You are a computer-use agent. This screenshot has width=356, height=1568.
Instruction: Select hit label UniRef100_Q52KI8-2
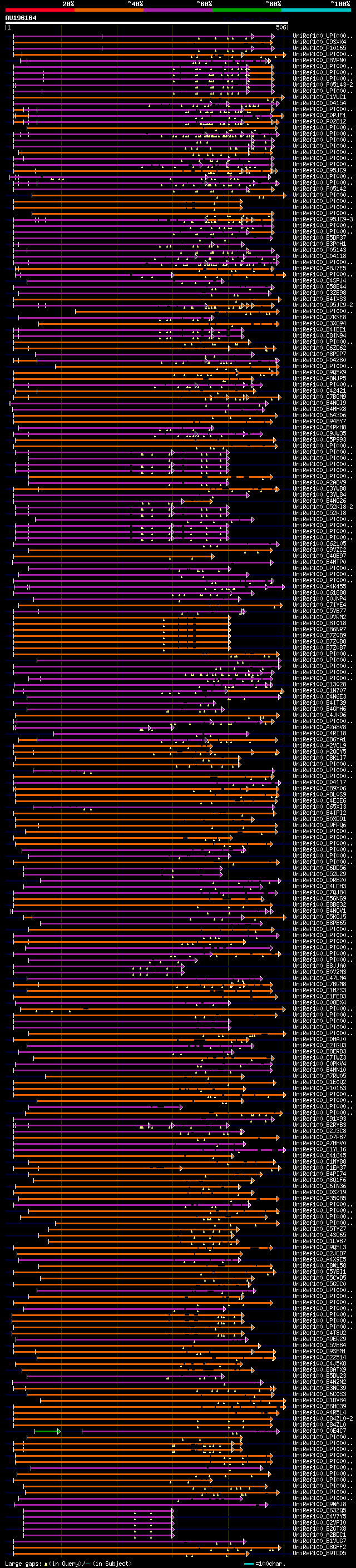(323, 507)
